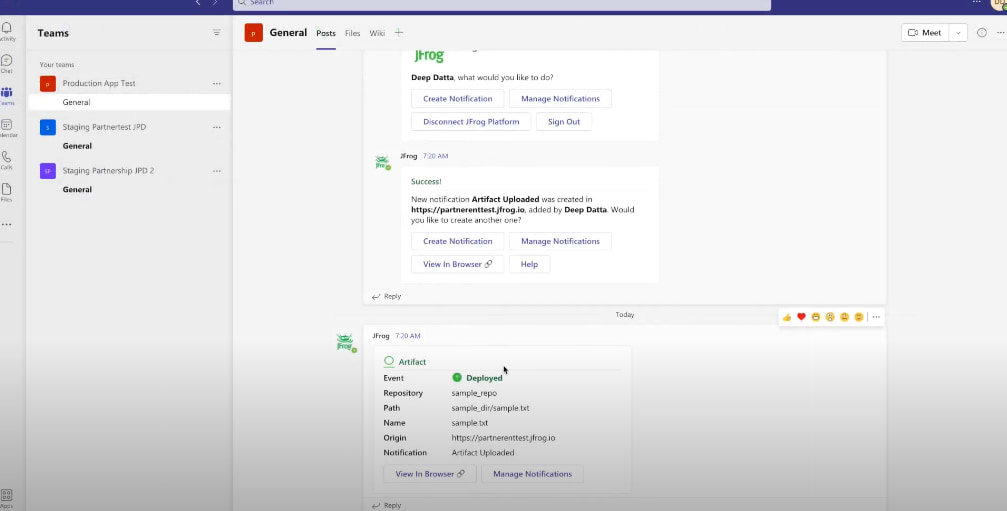Select General channel under Production App Test
This screenshot has width=1007, height=511.
point(129,102)
